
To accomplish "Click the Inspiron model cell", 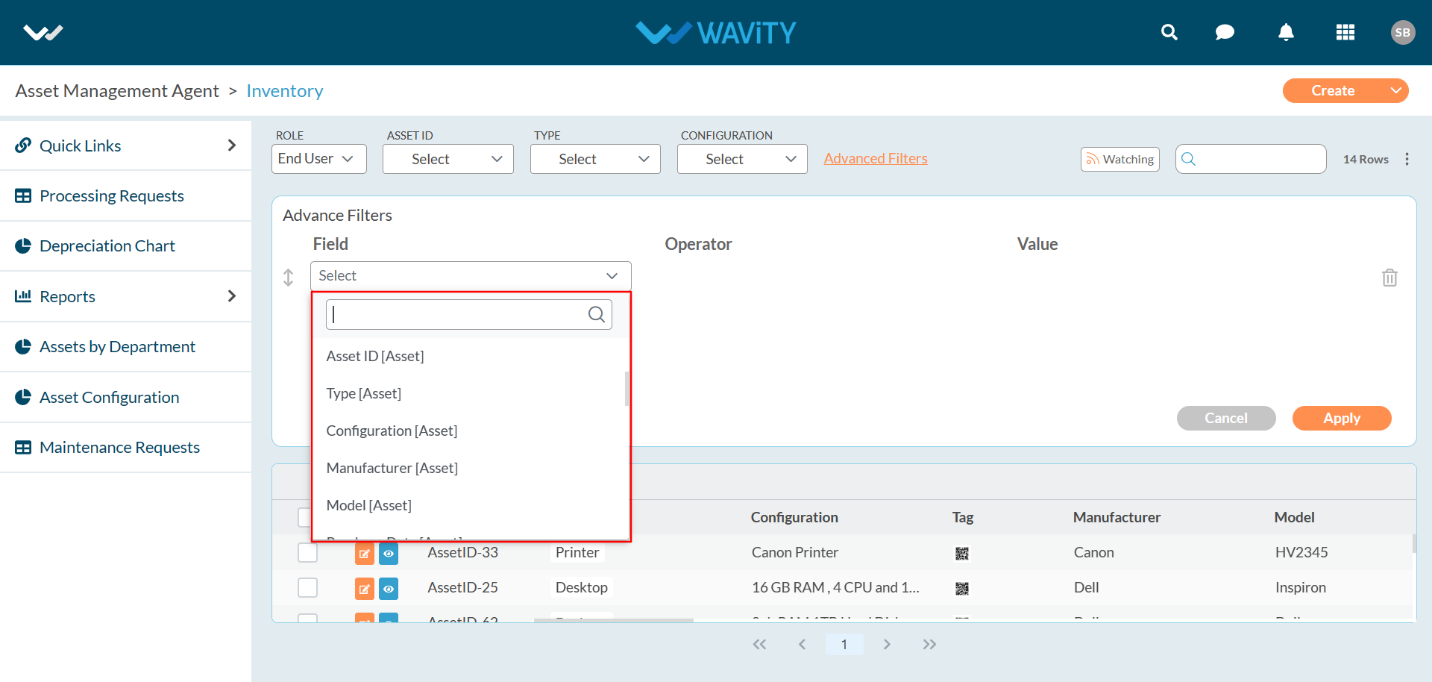I will point(1300,587).
